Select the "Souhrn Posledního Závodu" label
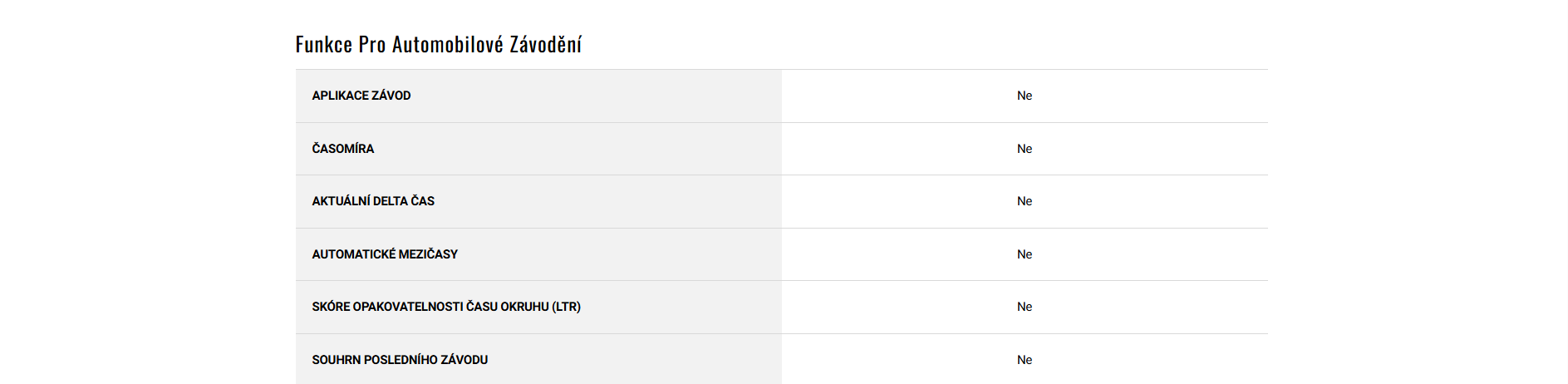1568x384 pixels. coord(400,360)
